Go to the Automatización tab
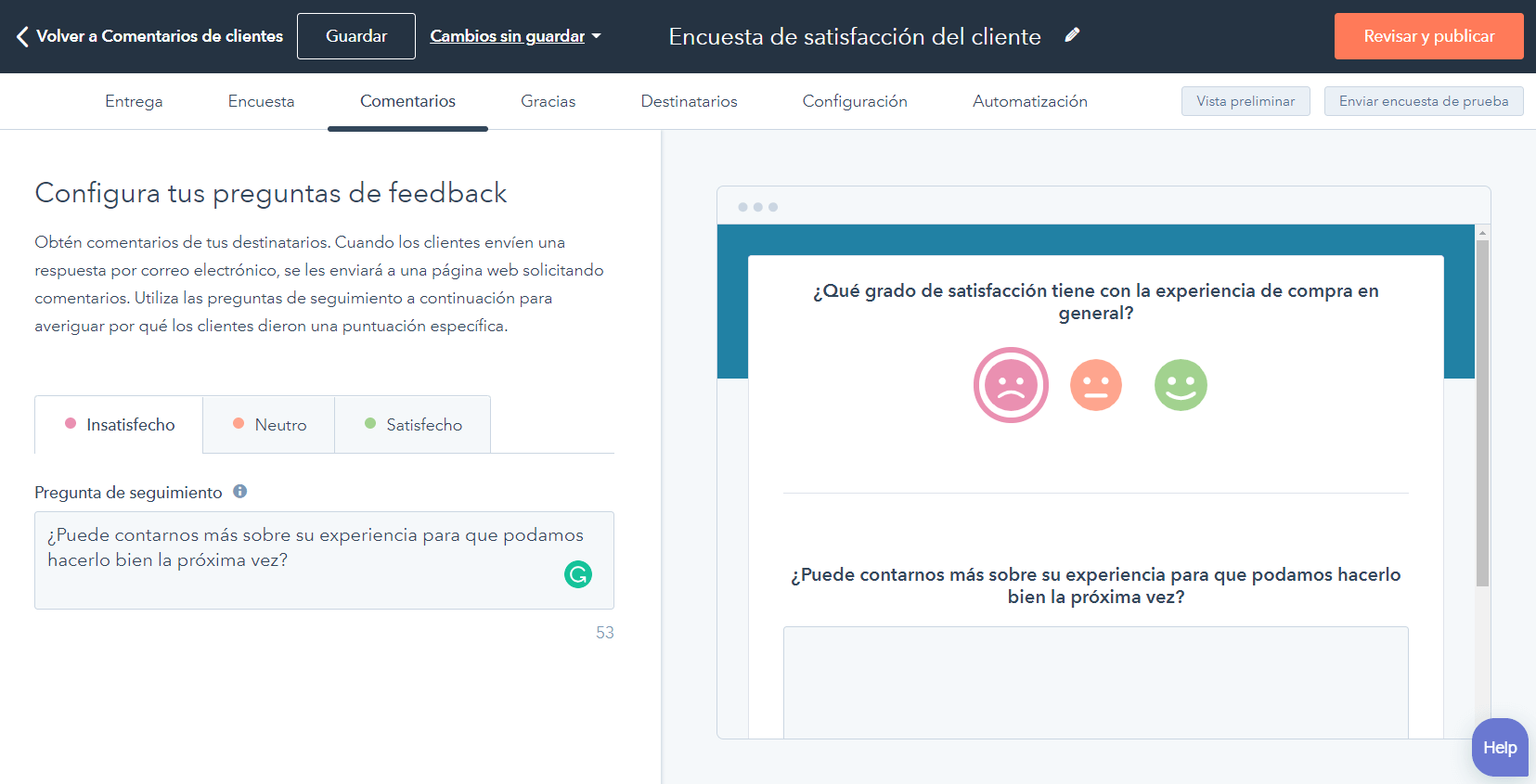Image resolution: width=1536 pixels, height=784 pixels. pos(1029,101)
